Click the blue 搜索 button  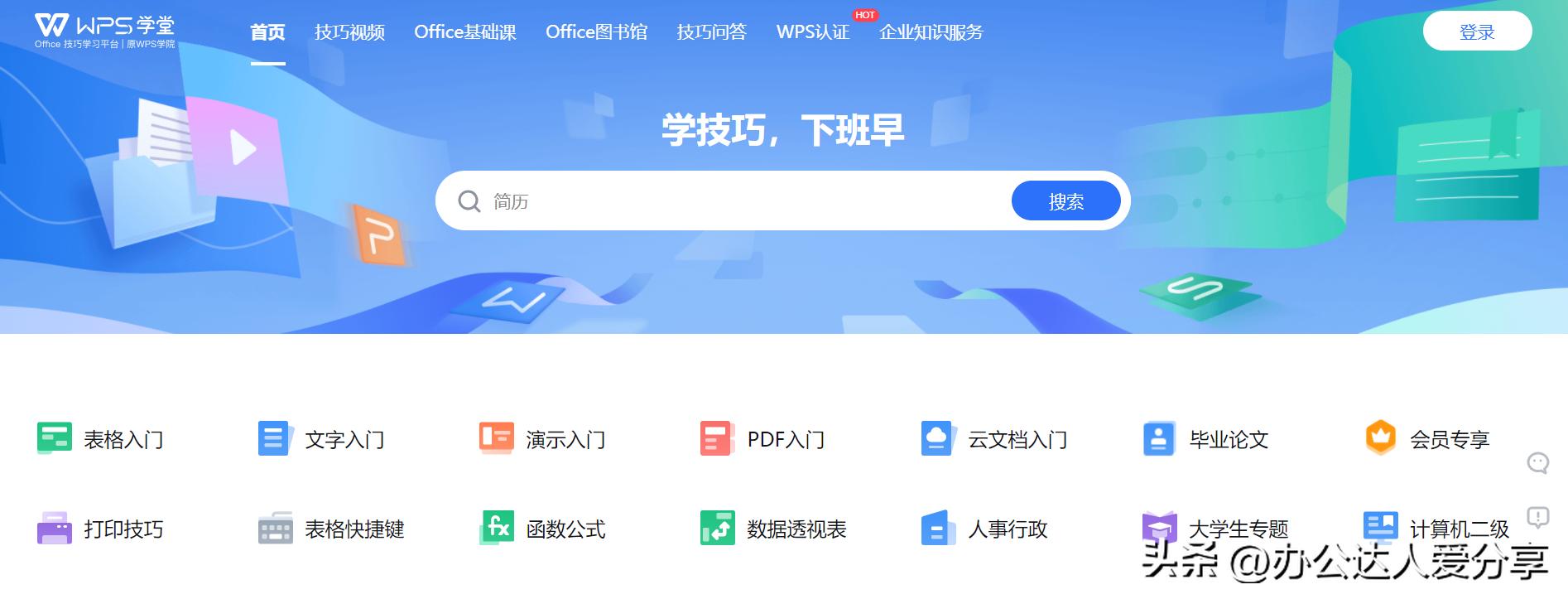point(1065,201)
